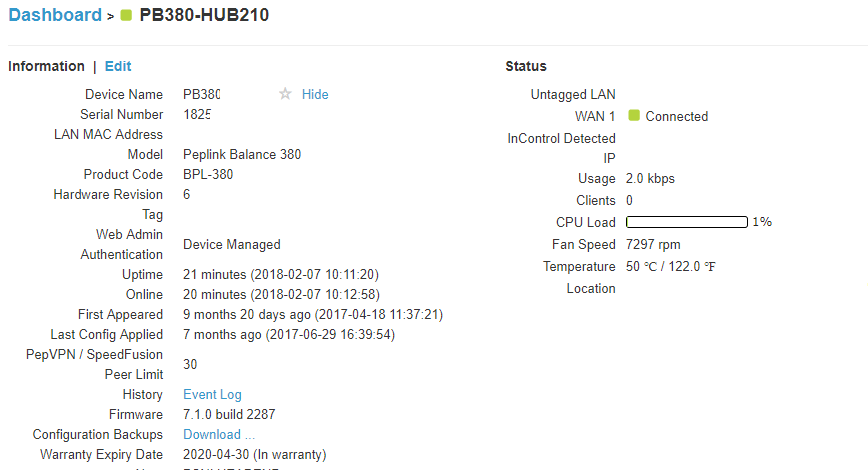
Task: Click the WAN 1 Connected status text
Action: 676,116
